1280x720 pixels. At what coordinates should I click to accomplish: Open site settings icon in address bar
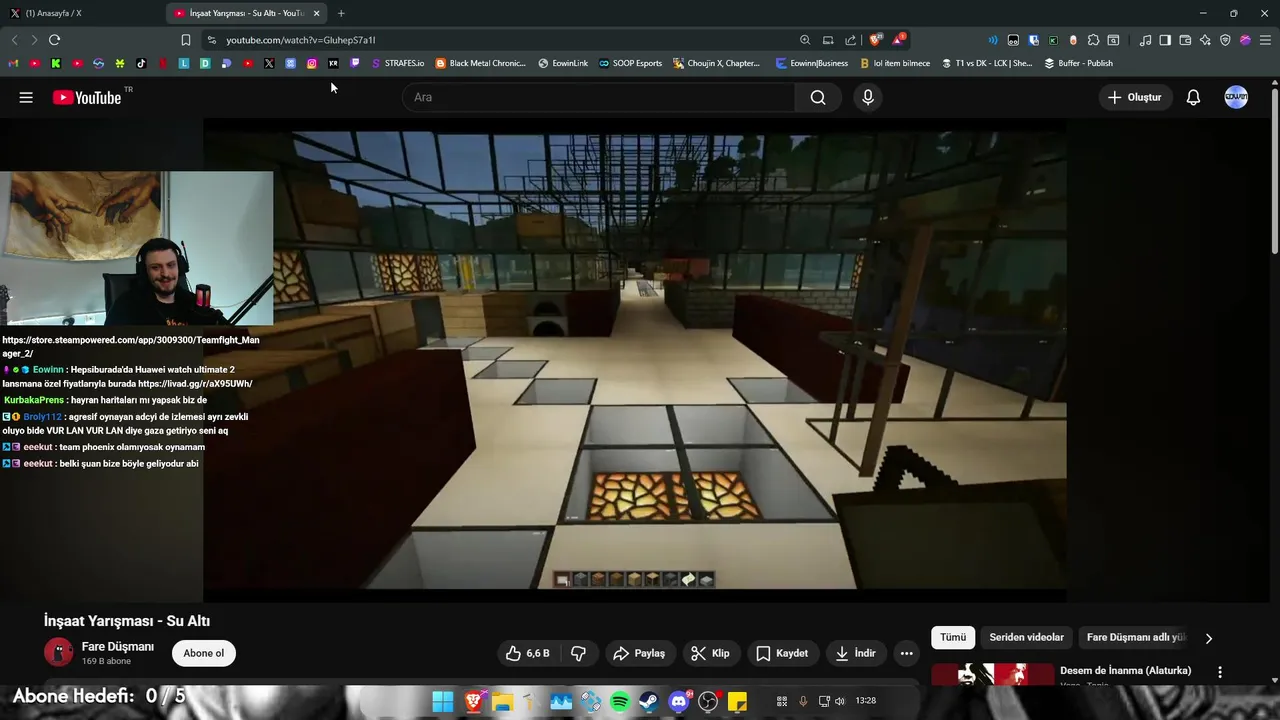tap(210, 40)
